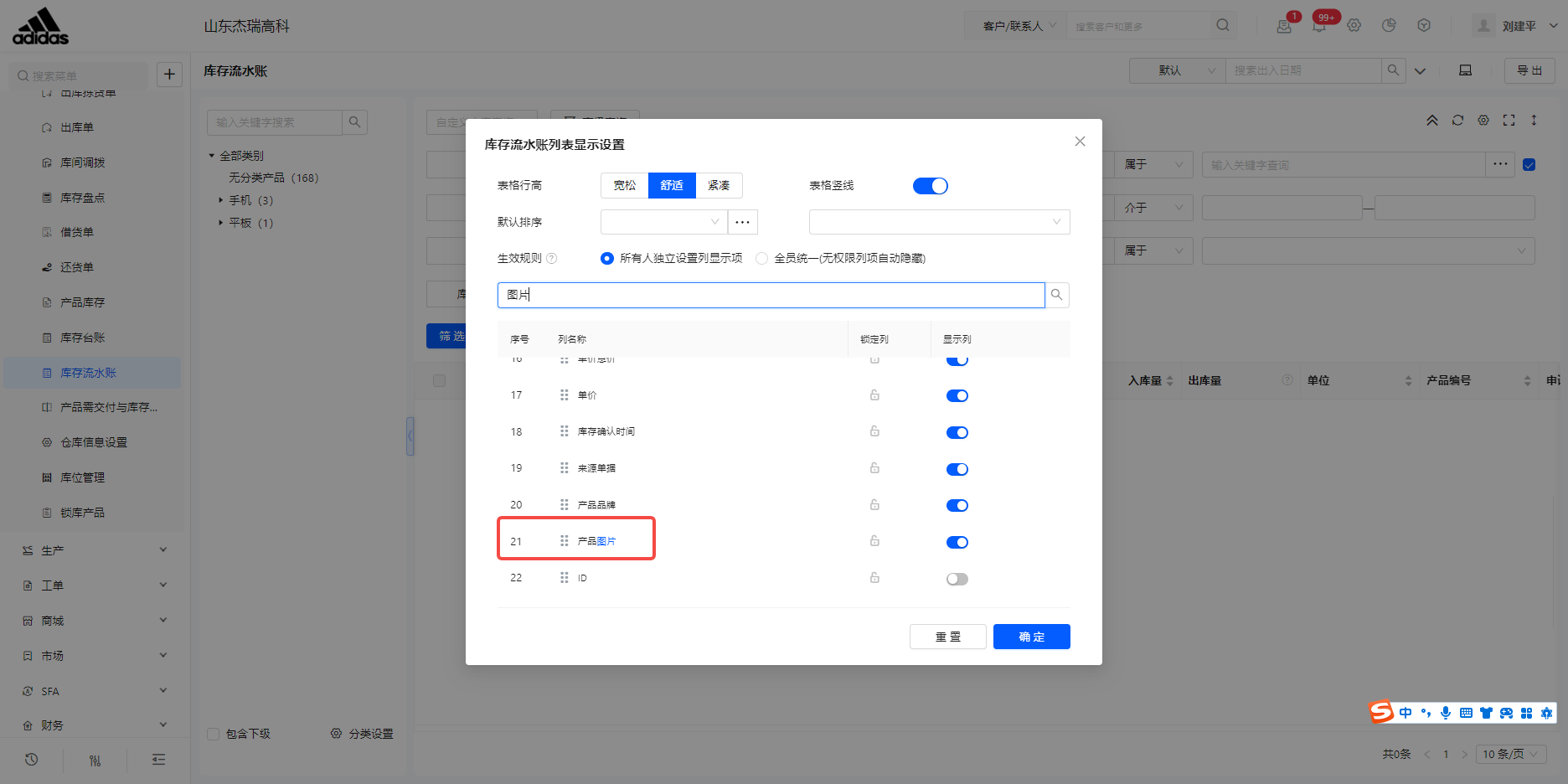
Task: Click drag handle of ID row
Action: click(x=565, y=578)
